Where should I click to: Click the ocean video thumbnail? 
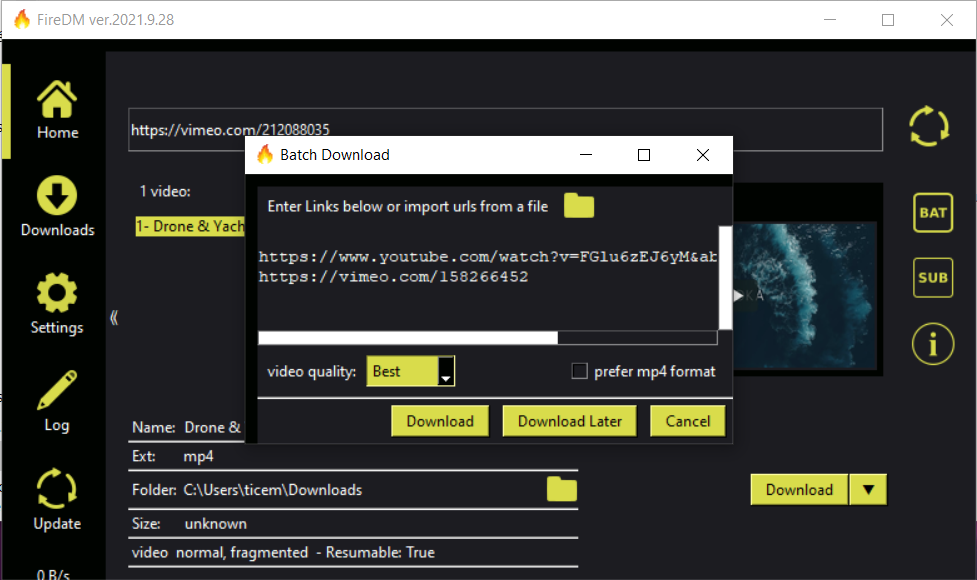[x=805, y=295]
